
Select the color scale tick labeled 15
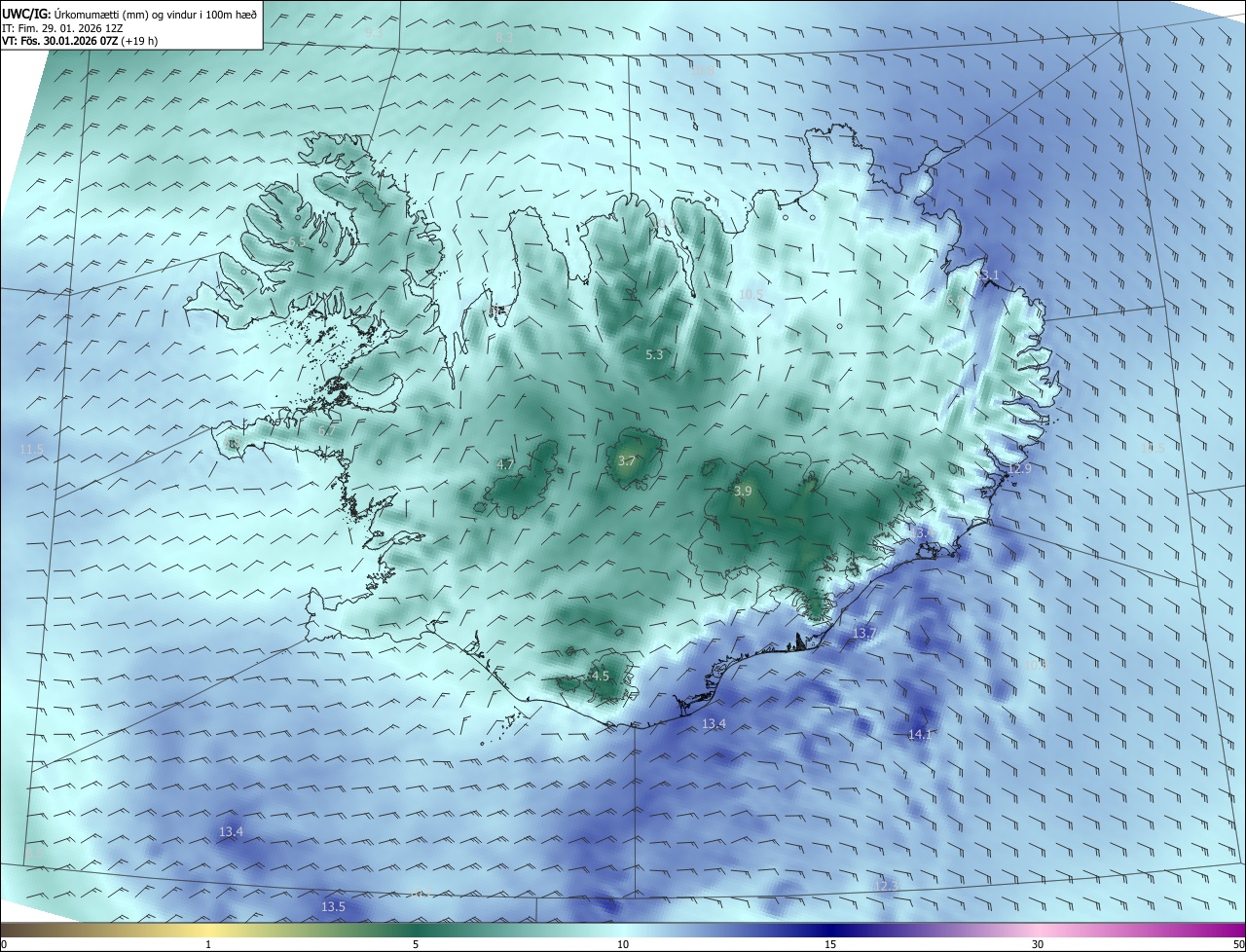(x=830, y=944)
